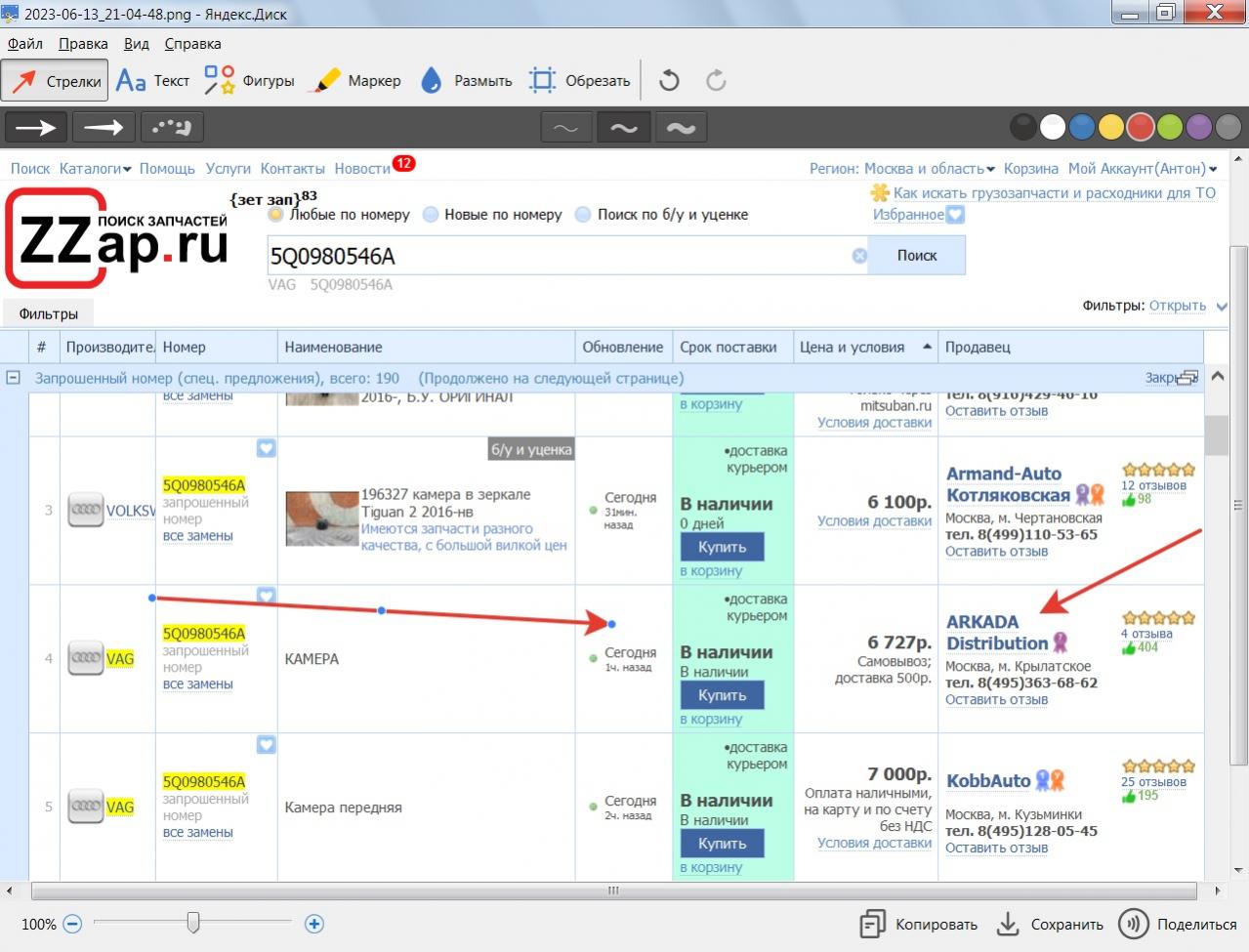Set the medium line thickness
Screen dimensions: 1249x952
(x=623, y=127)
